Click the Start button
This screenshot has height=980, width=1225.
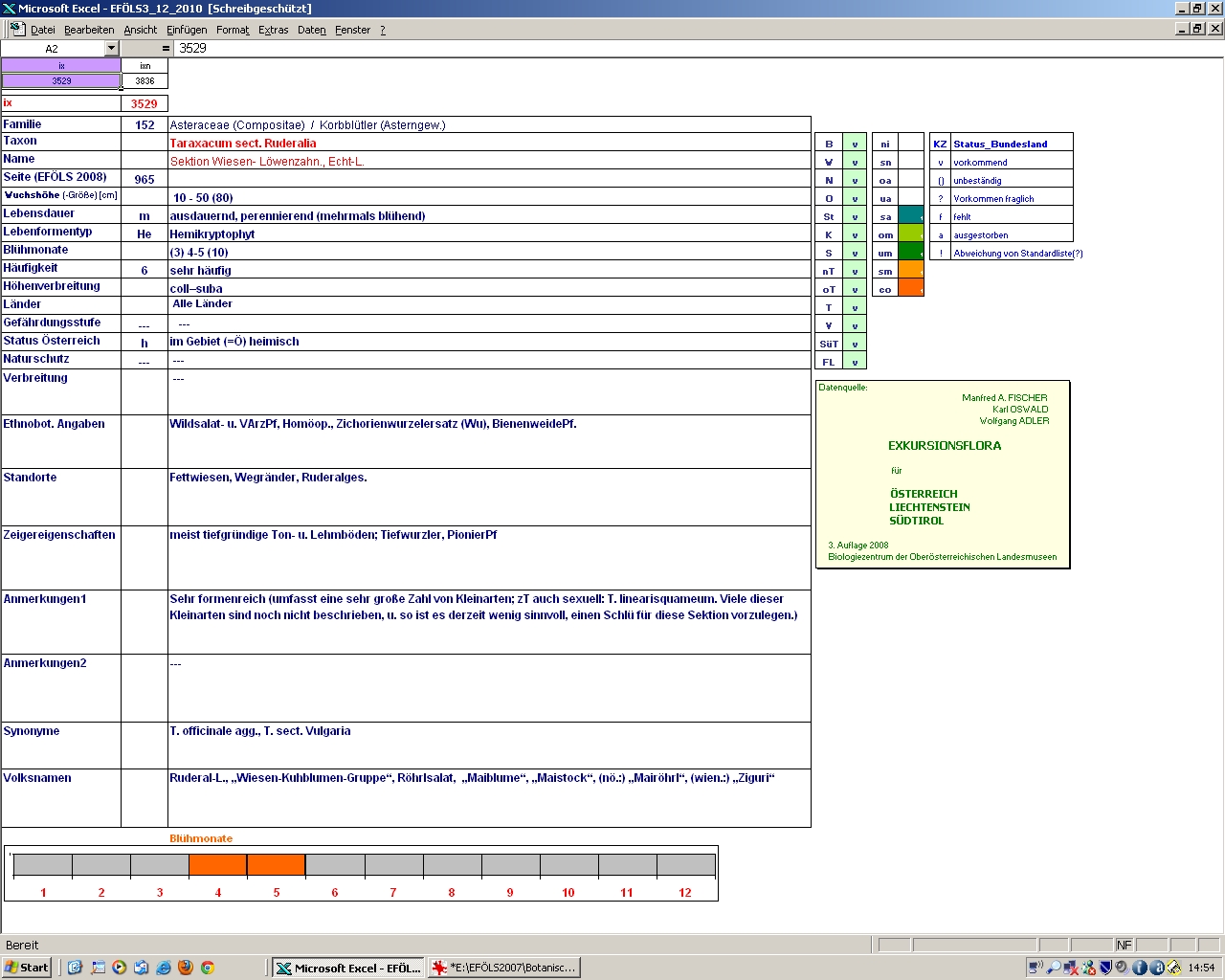click(27, 968)
